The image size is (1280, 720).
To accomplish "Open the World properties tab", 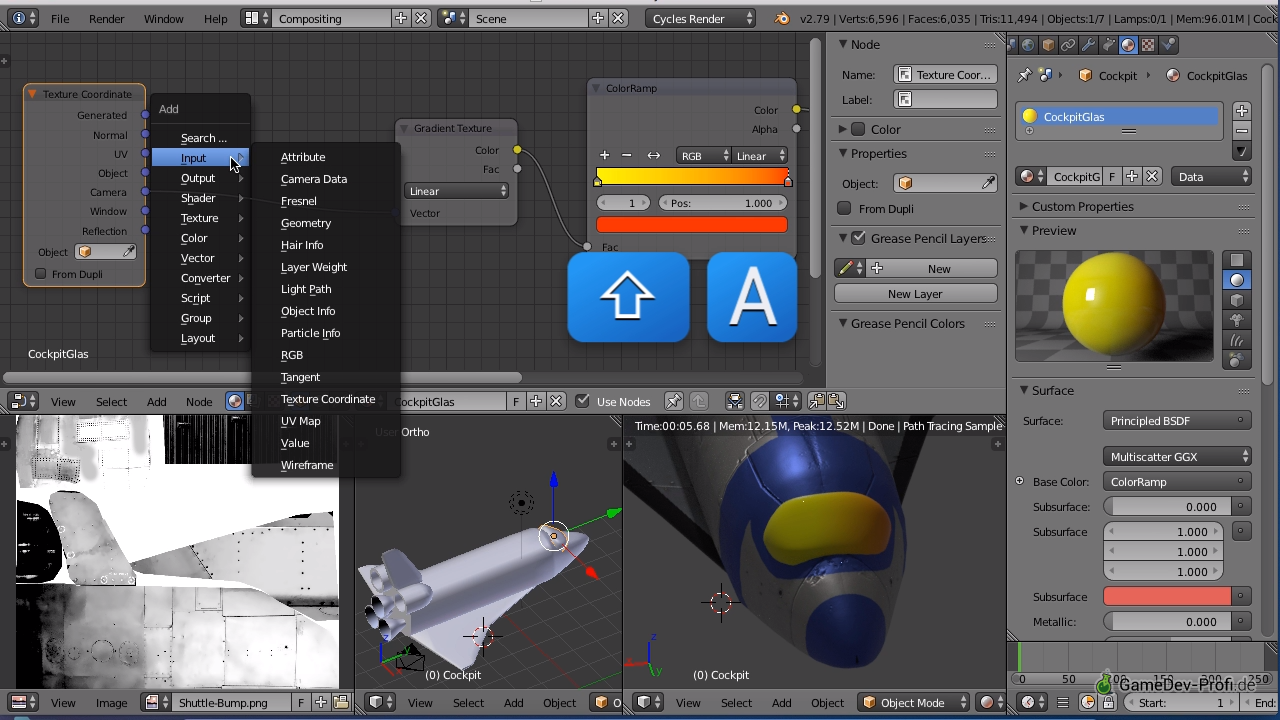I will click(1028, 45).
